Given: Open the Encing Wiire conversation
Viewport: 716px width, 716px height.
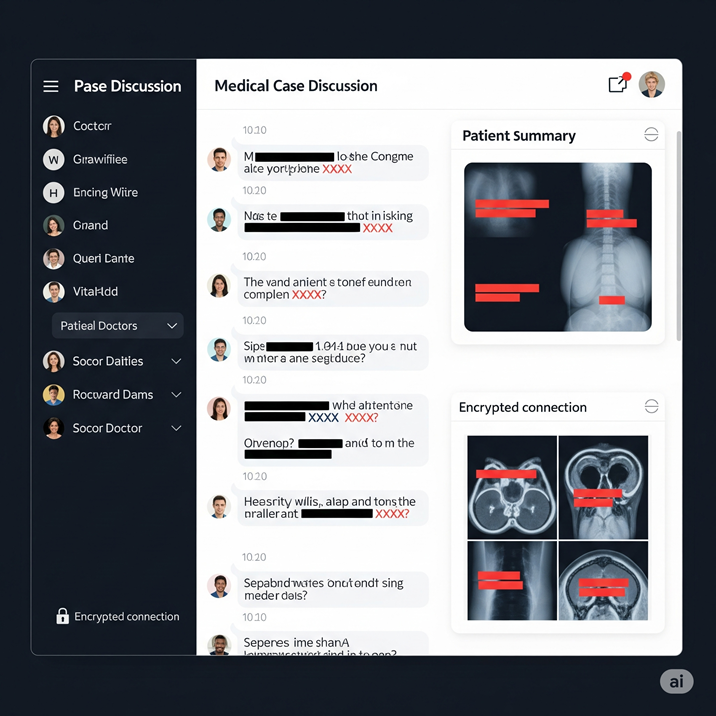Looking at the screenshot, I should point(105,192).
